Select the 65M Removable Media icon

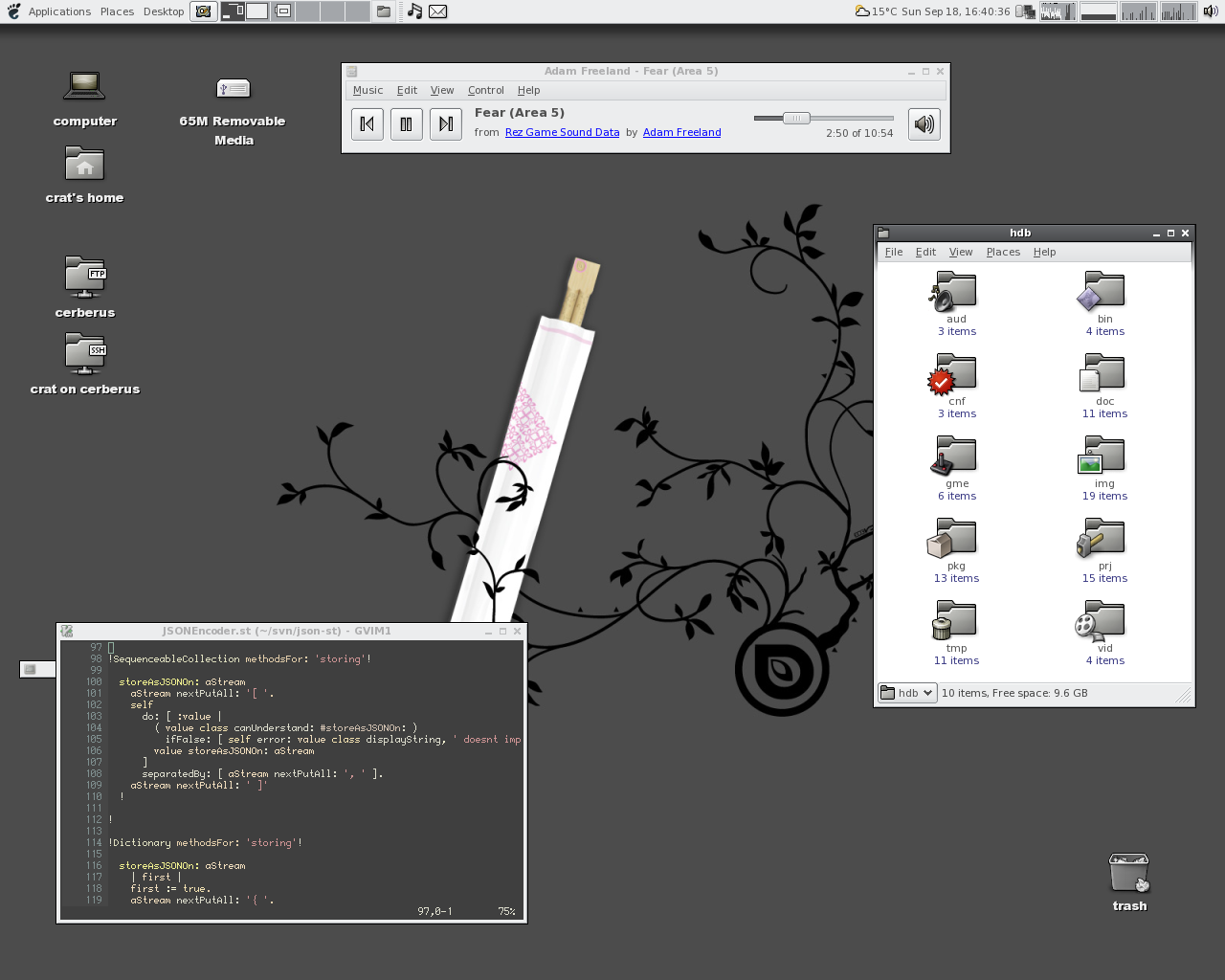234,90
